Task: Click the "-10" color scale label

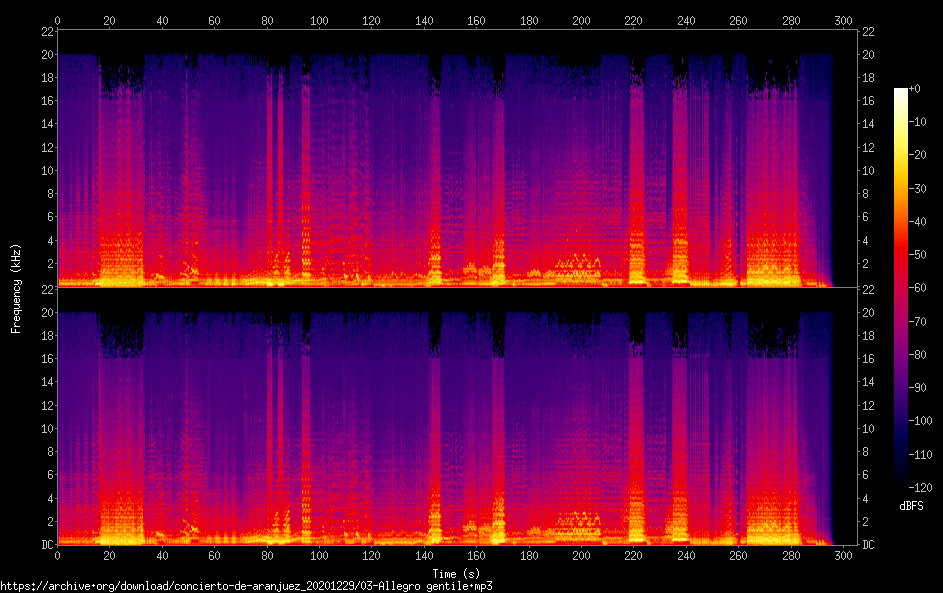Action: pos(917,121)
